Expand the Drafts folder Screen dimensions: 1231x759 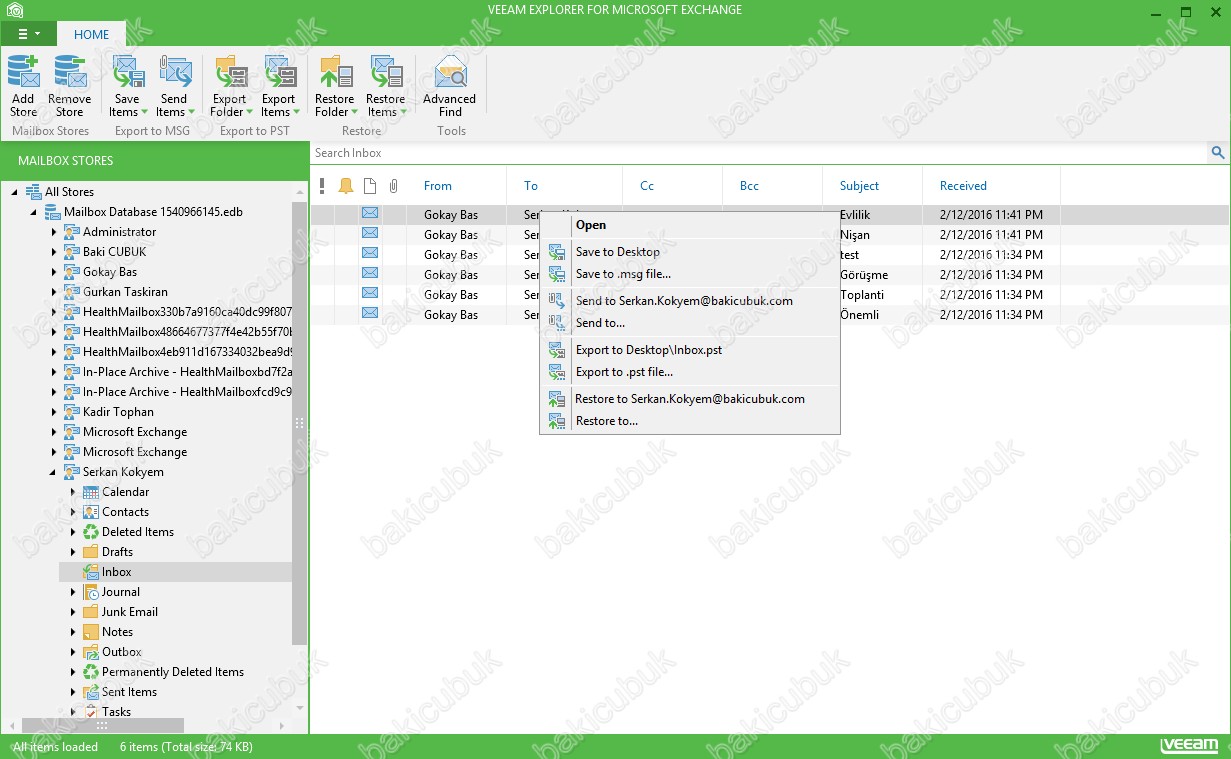click(73, 552)
